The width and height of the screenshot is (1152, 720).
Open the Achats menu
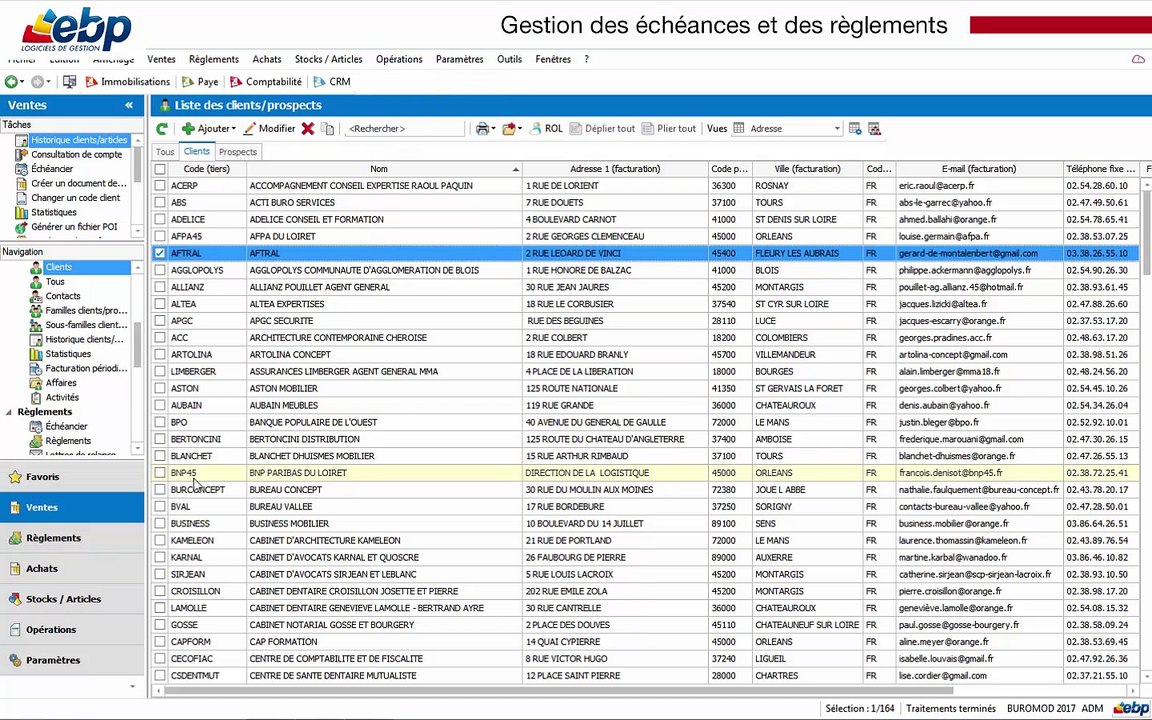point(267,60)
